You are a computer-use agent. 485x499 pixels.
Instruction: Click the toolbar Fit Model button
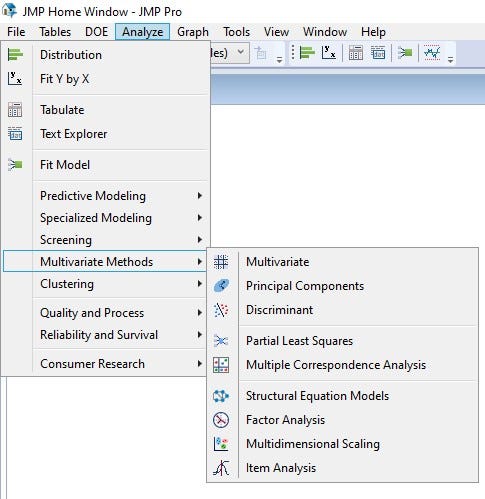click(405, 53)
